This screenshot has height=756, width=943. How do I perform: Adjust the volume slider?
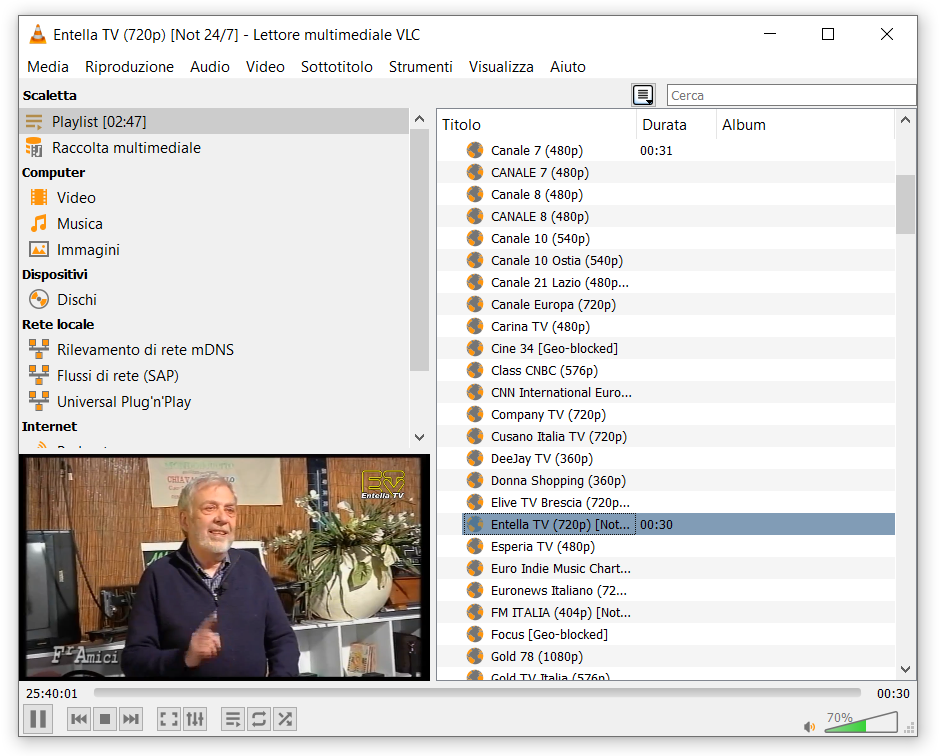[x=860, y=723]
